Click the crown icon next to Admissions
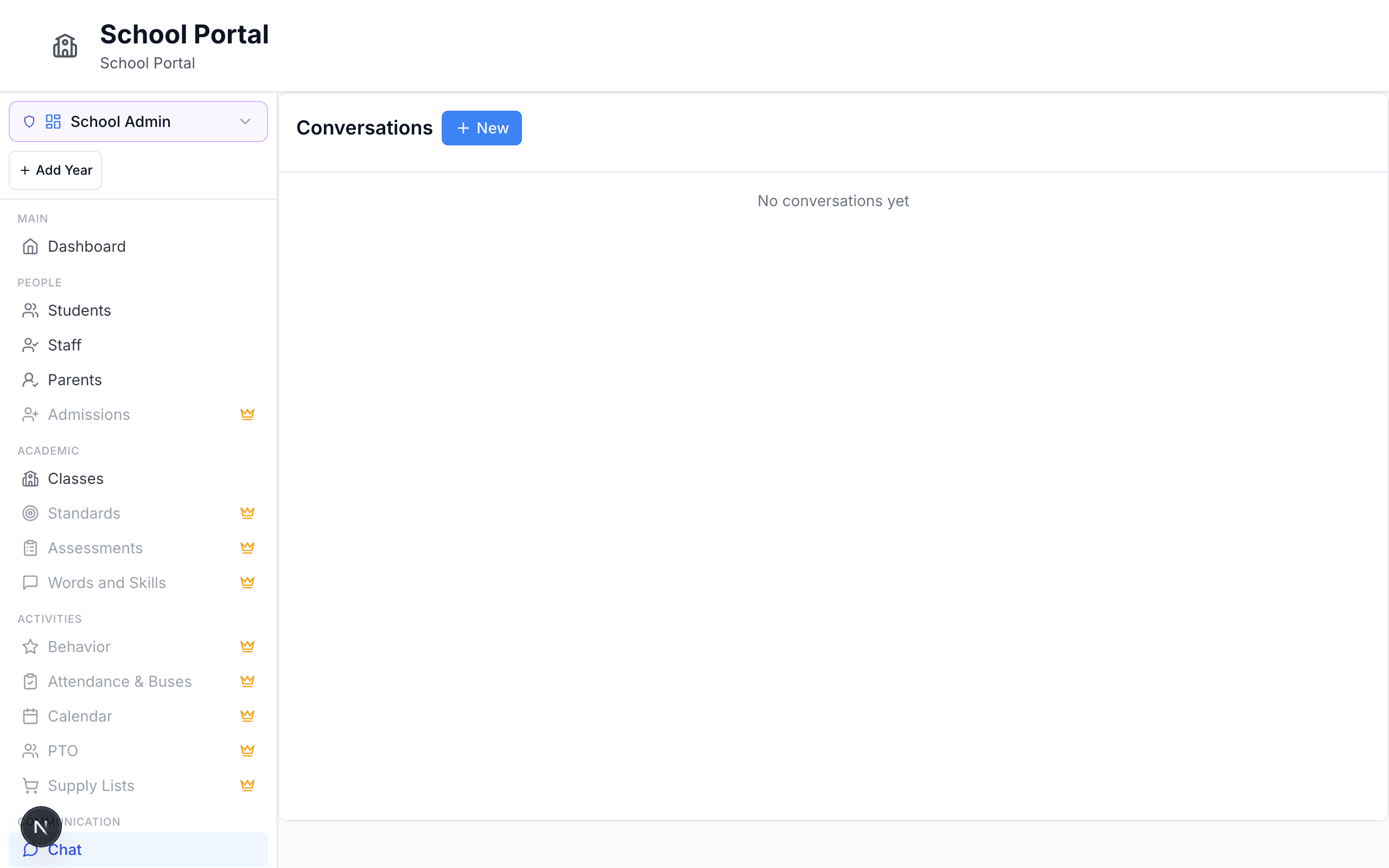1389x868 pixels. [x=247, y=414]
